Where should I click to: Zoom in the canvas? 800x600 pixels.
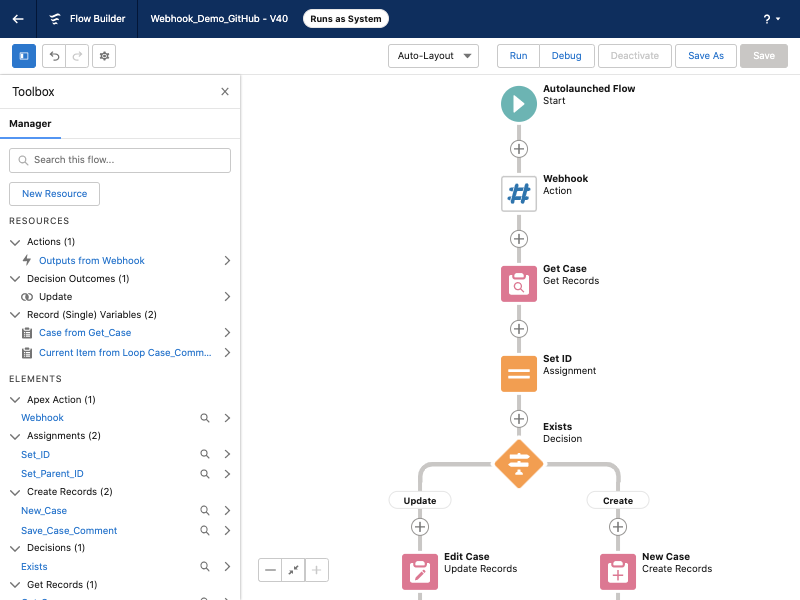coord(317,570)
